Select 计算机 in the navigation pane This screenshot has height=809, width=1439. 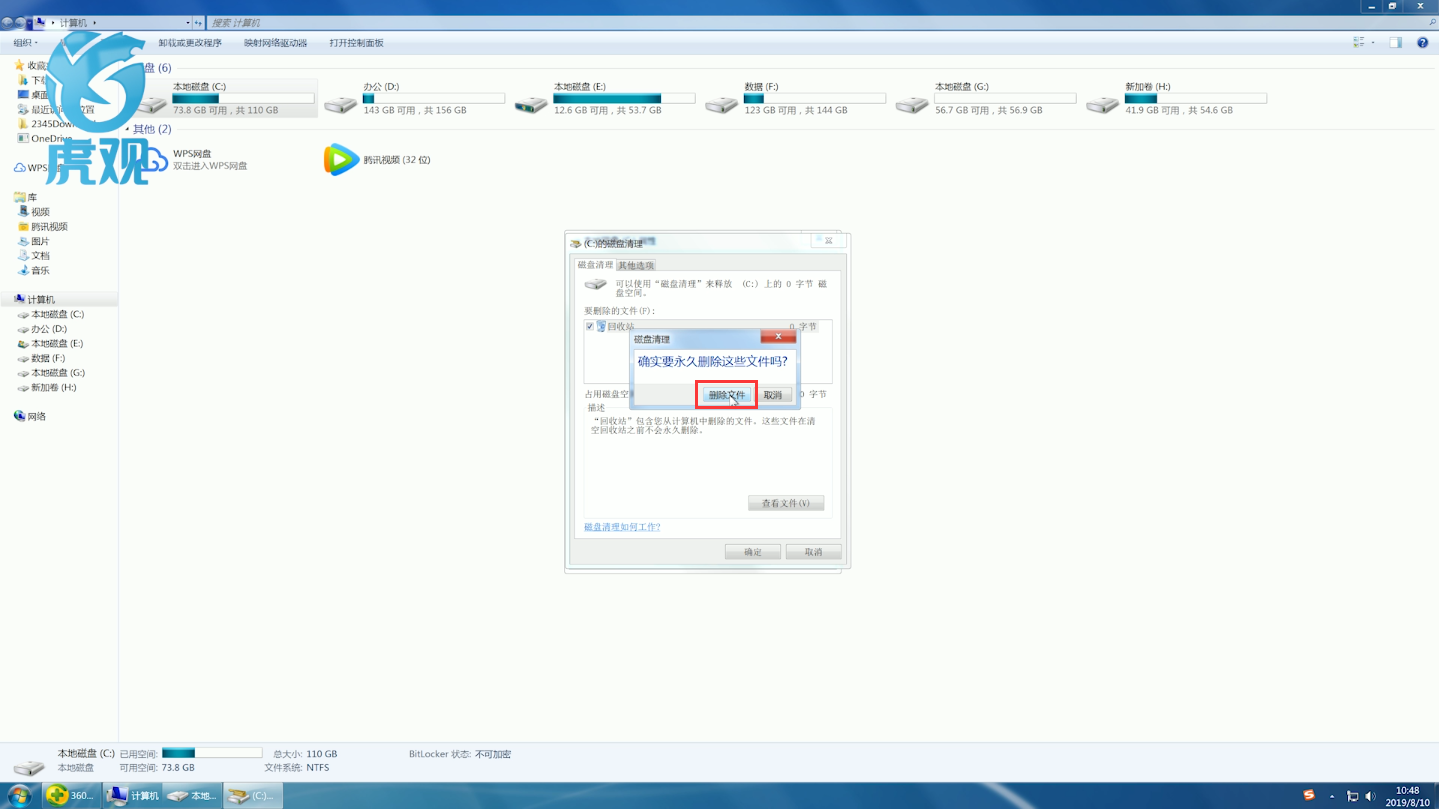point(34,300)
